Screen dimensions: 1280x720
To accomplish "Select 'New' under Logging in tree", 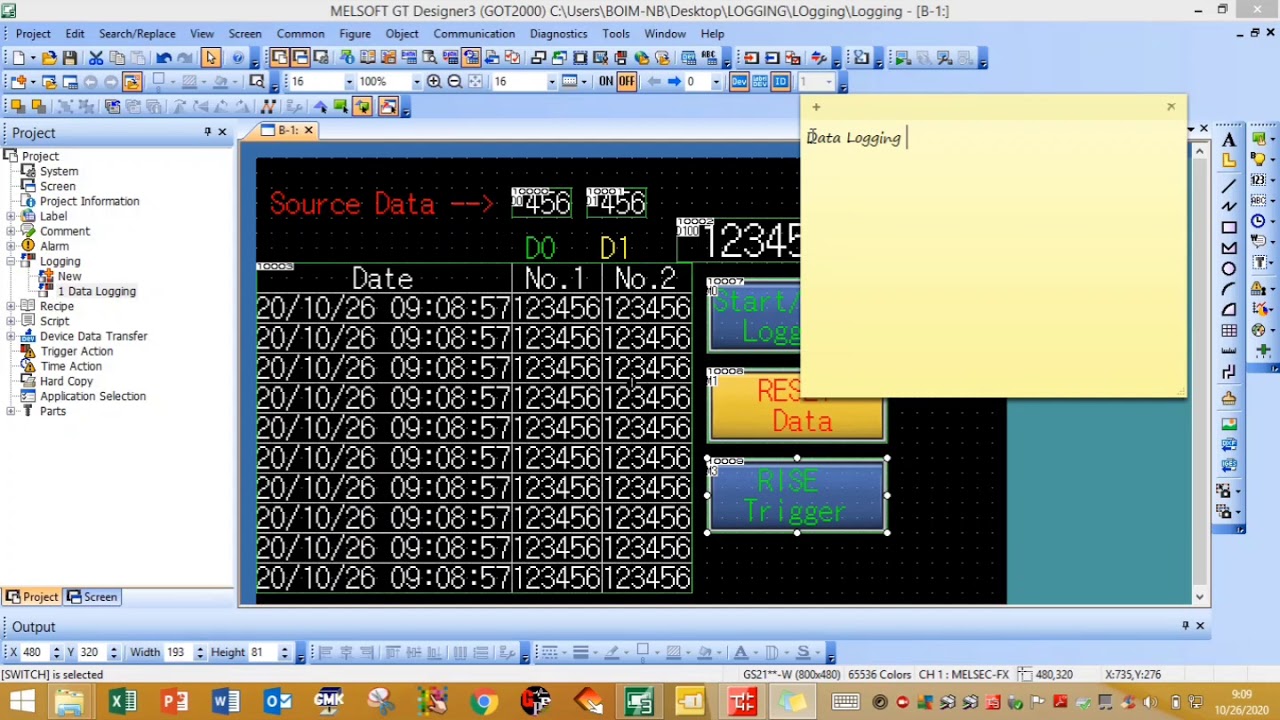I will 69,276.
